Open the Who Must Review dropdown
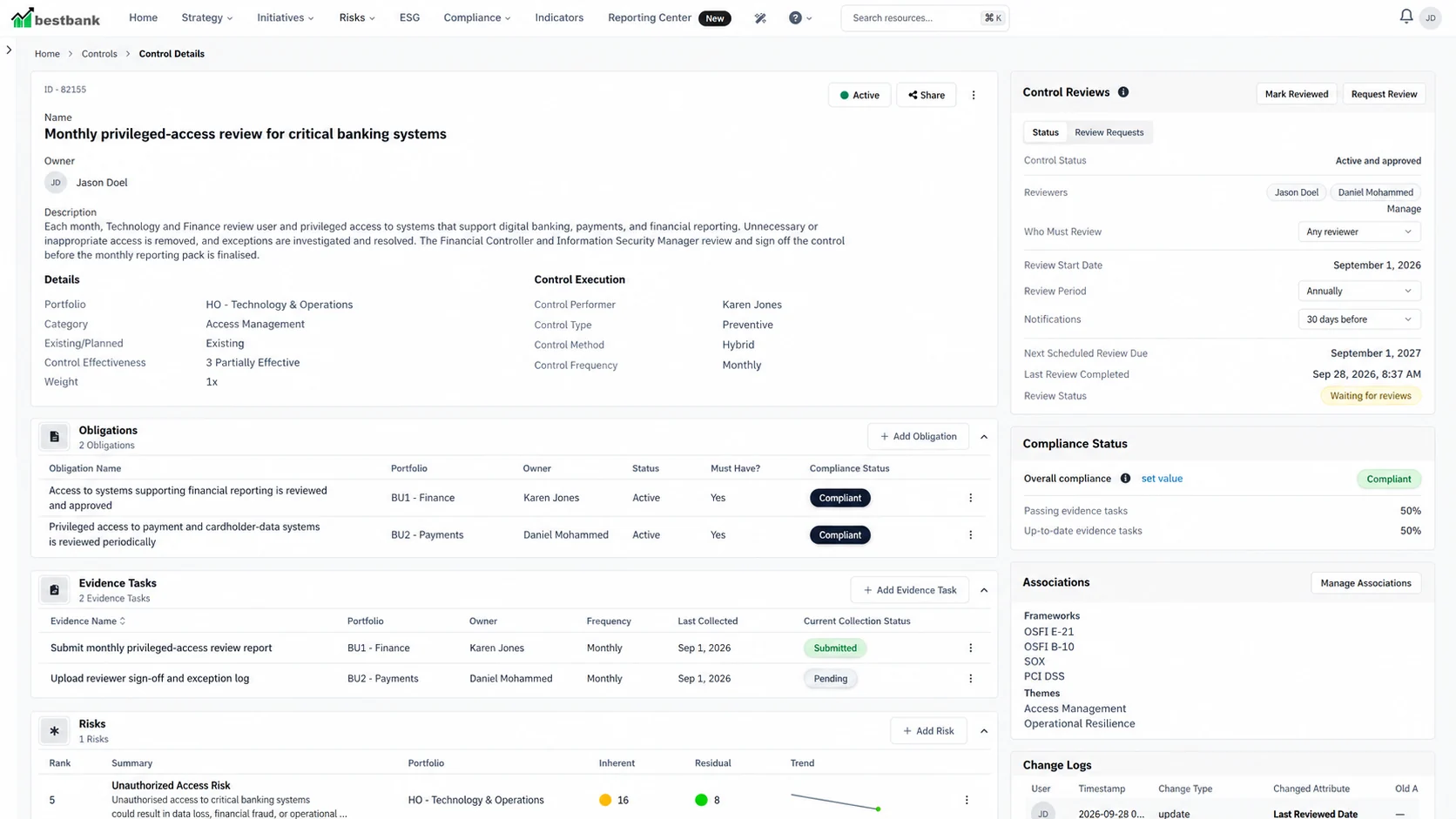Screen dimensions: 1456x819 (1358, 232)
